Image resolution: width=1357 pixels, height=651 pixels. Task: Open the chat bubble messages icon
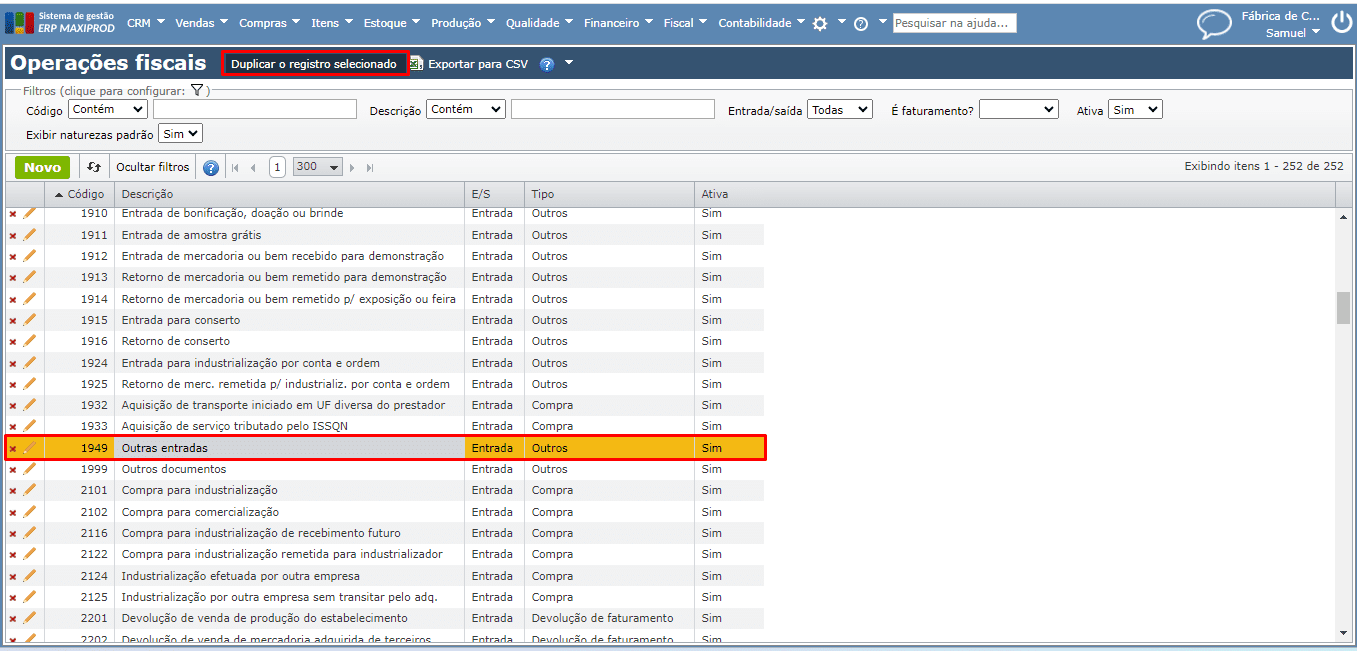[x=1214, y=24]
